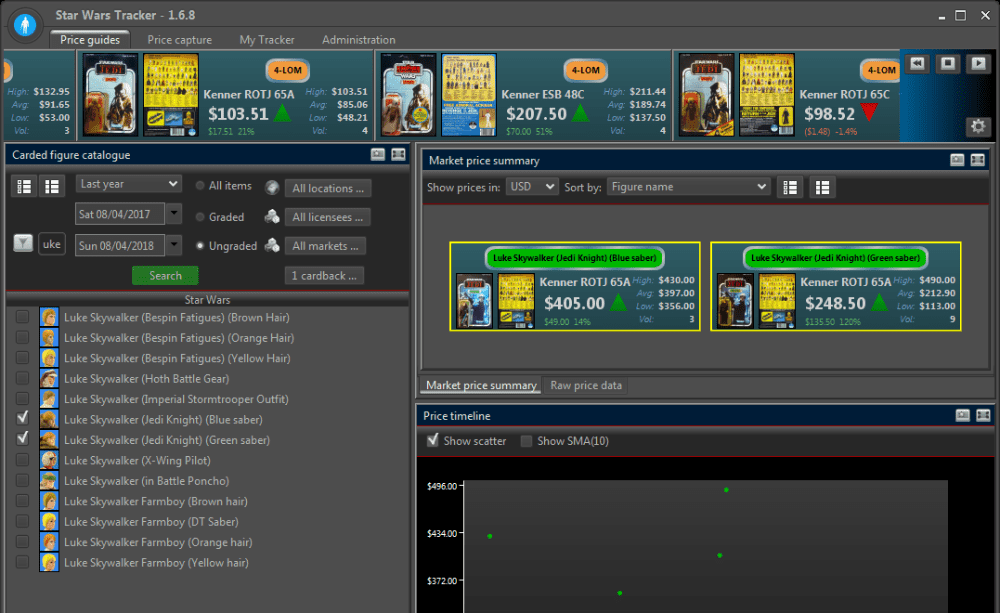Click the globe icon beside All locations
The height and width of the screenshot is (613, 1000).
click(272, 188)
